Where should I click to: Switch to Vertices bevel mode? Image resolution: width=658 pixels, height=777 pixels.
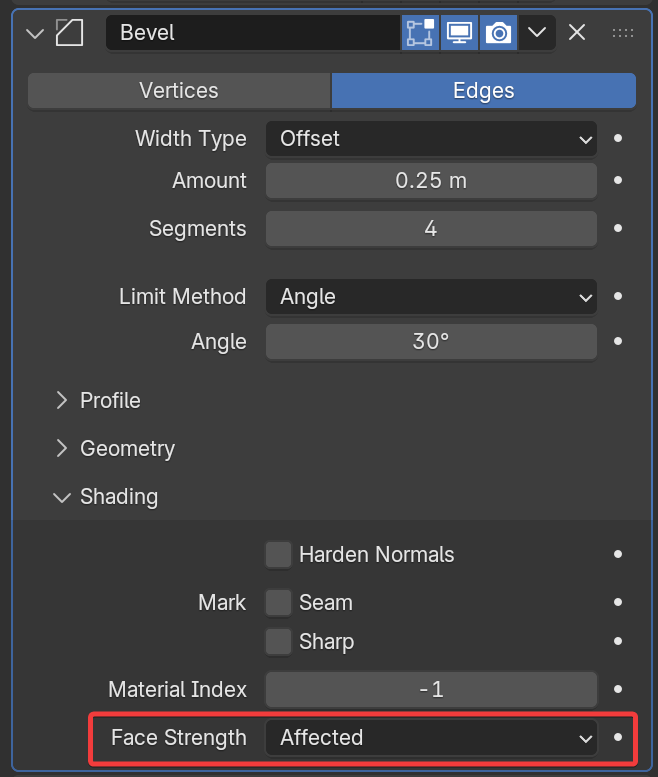(179, 91)
